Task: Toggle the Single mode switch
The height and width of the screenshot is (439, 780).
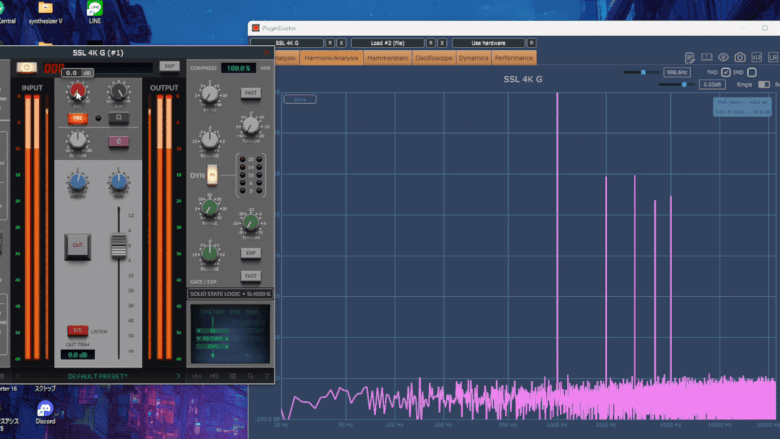Action: pos(764,85)
